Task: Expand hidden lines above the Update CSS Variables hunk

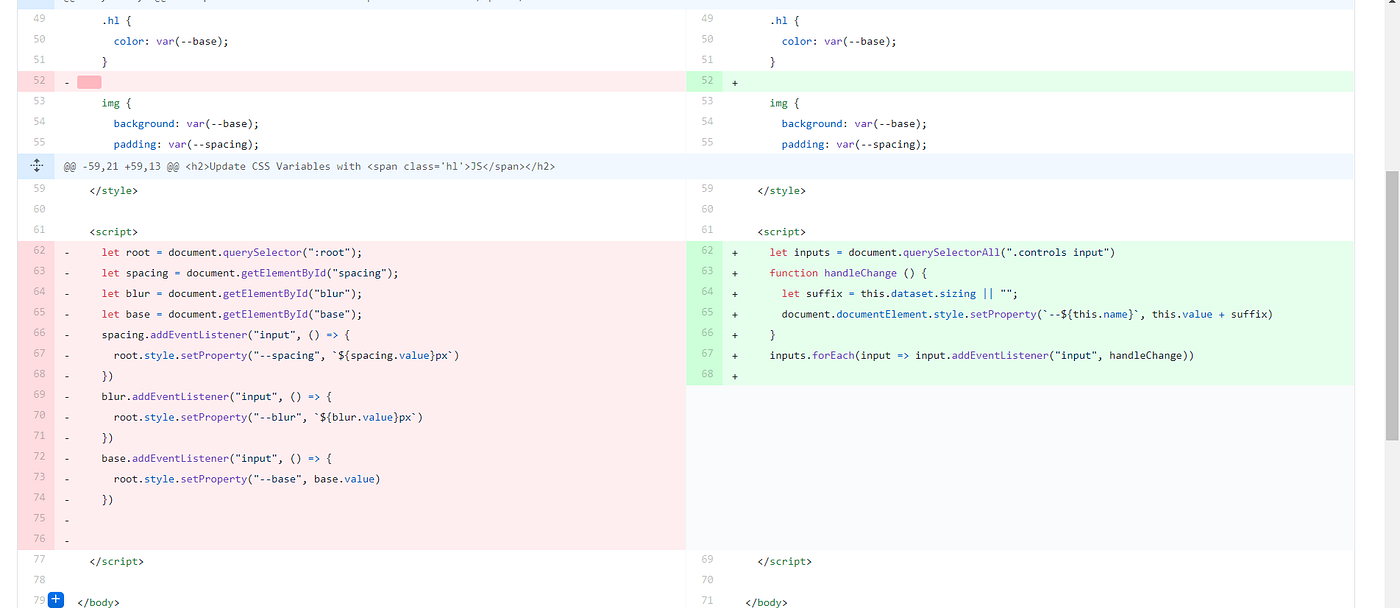Action: tap(36, 166)
